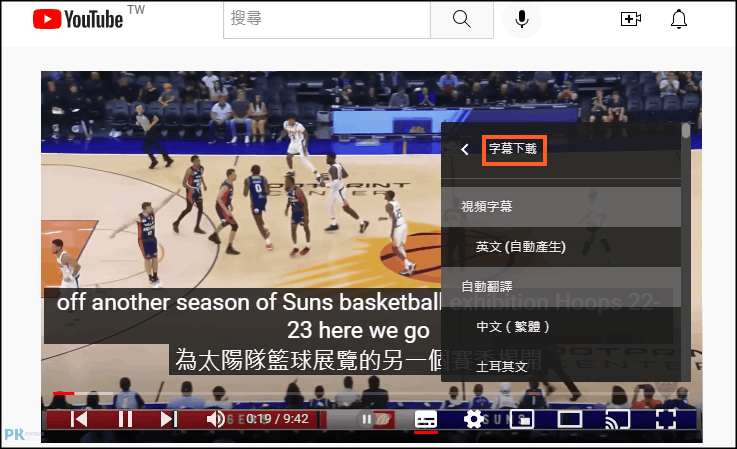Enable theater mode view

(x=569, y=419)
